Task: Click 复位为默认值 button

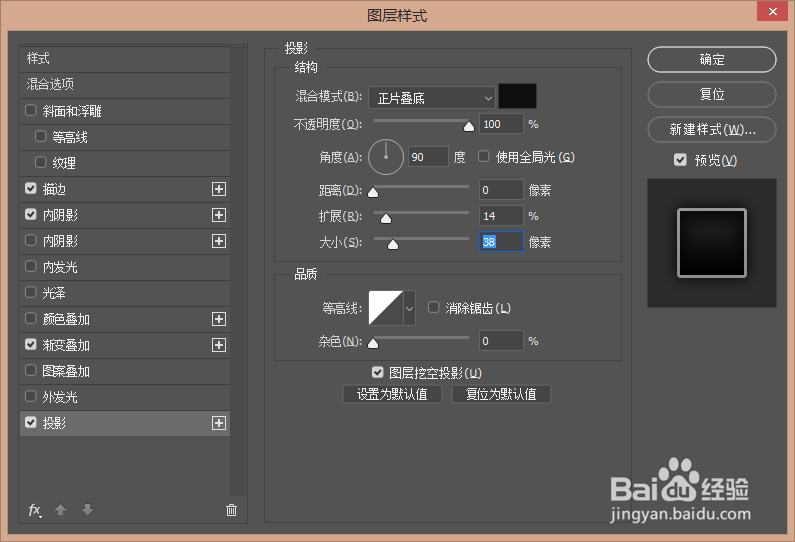Action: (x=501, y=394)
